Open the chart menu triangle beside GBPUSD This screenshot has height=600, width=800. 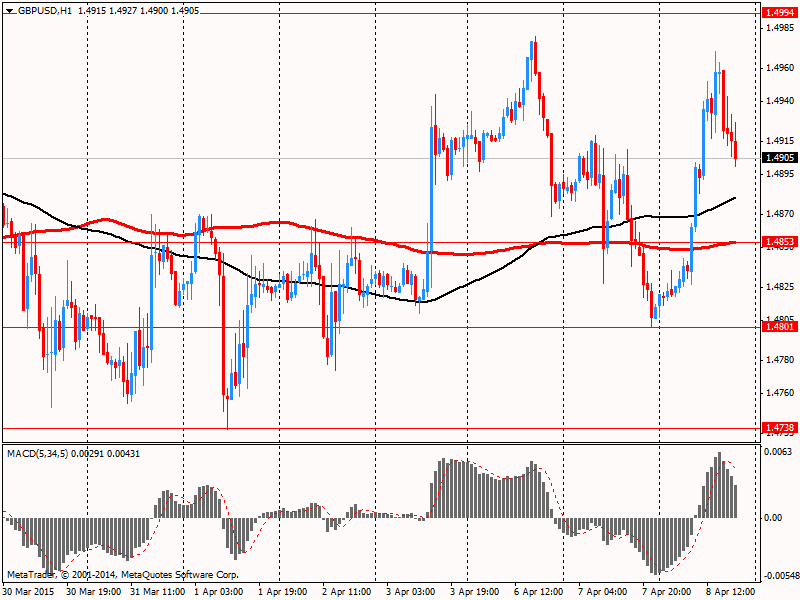[10, 11]
